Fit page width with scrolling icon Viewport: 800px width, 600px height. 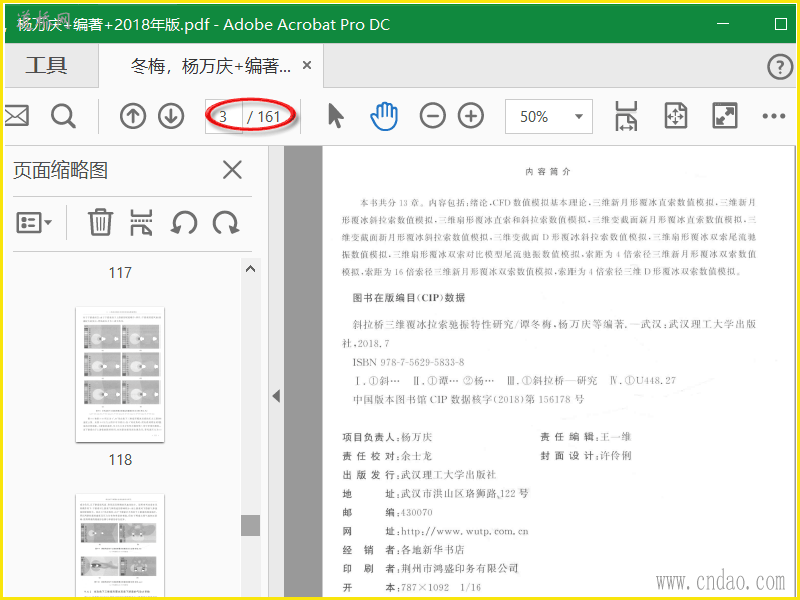626,116
